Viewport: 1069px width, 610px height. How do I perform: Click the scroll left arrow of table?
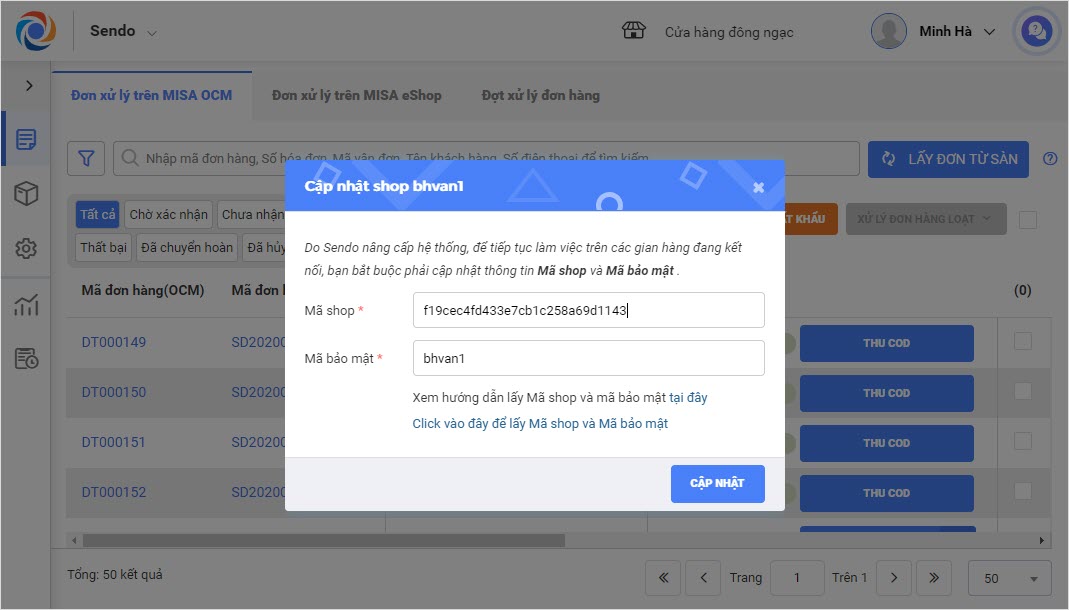tap(74, 540)
